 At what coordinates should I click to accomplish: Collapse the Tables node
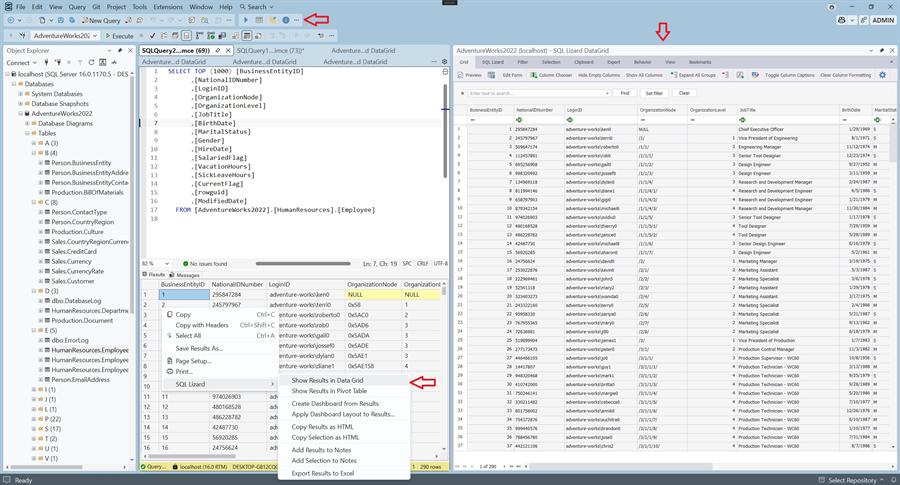(x=27, y=133)
